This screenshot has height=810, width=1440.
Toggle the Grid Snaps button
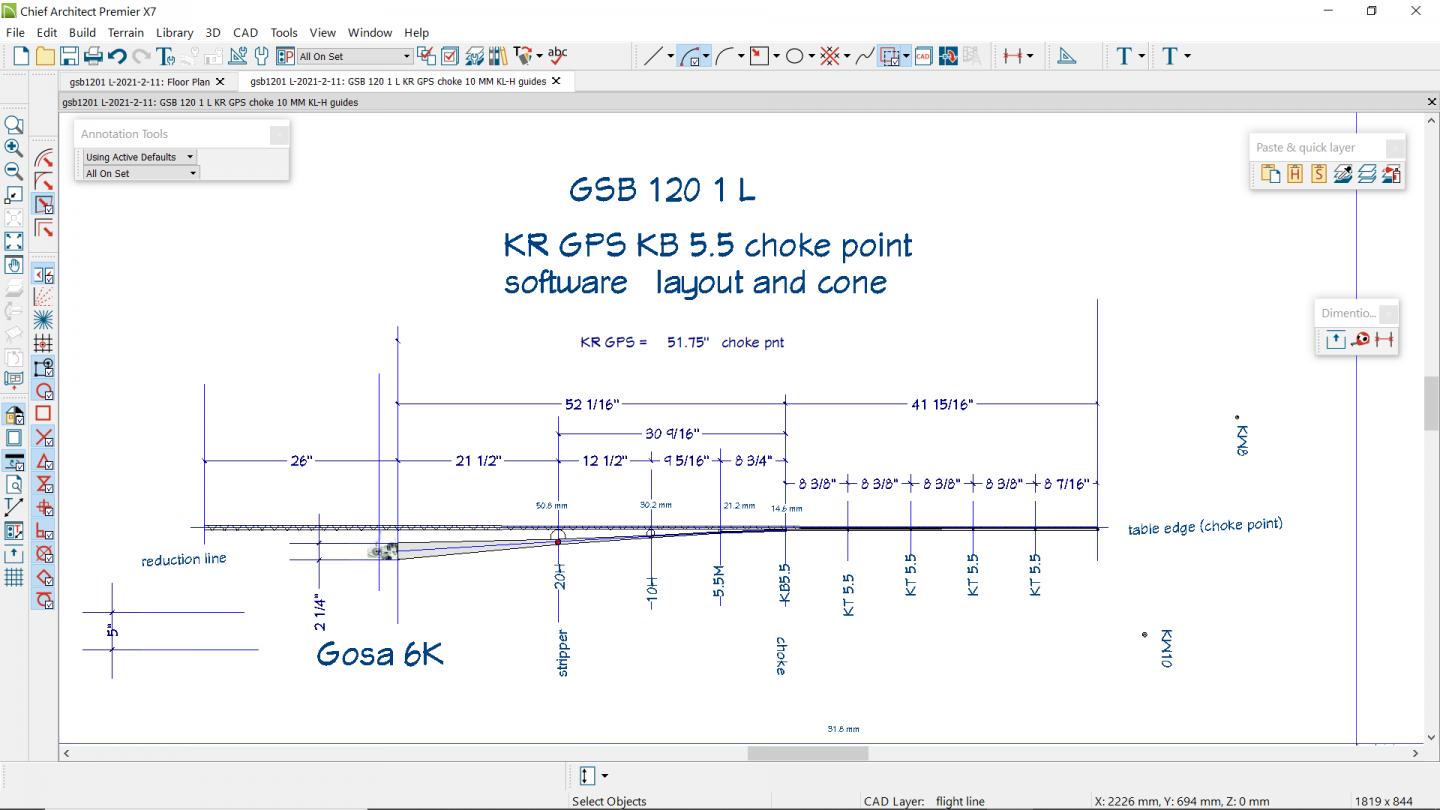tap(44, 343)
